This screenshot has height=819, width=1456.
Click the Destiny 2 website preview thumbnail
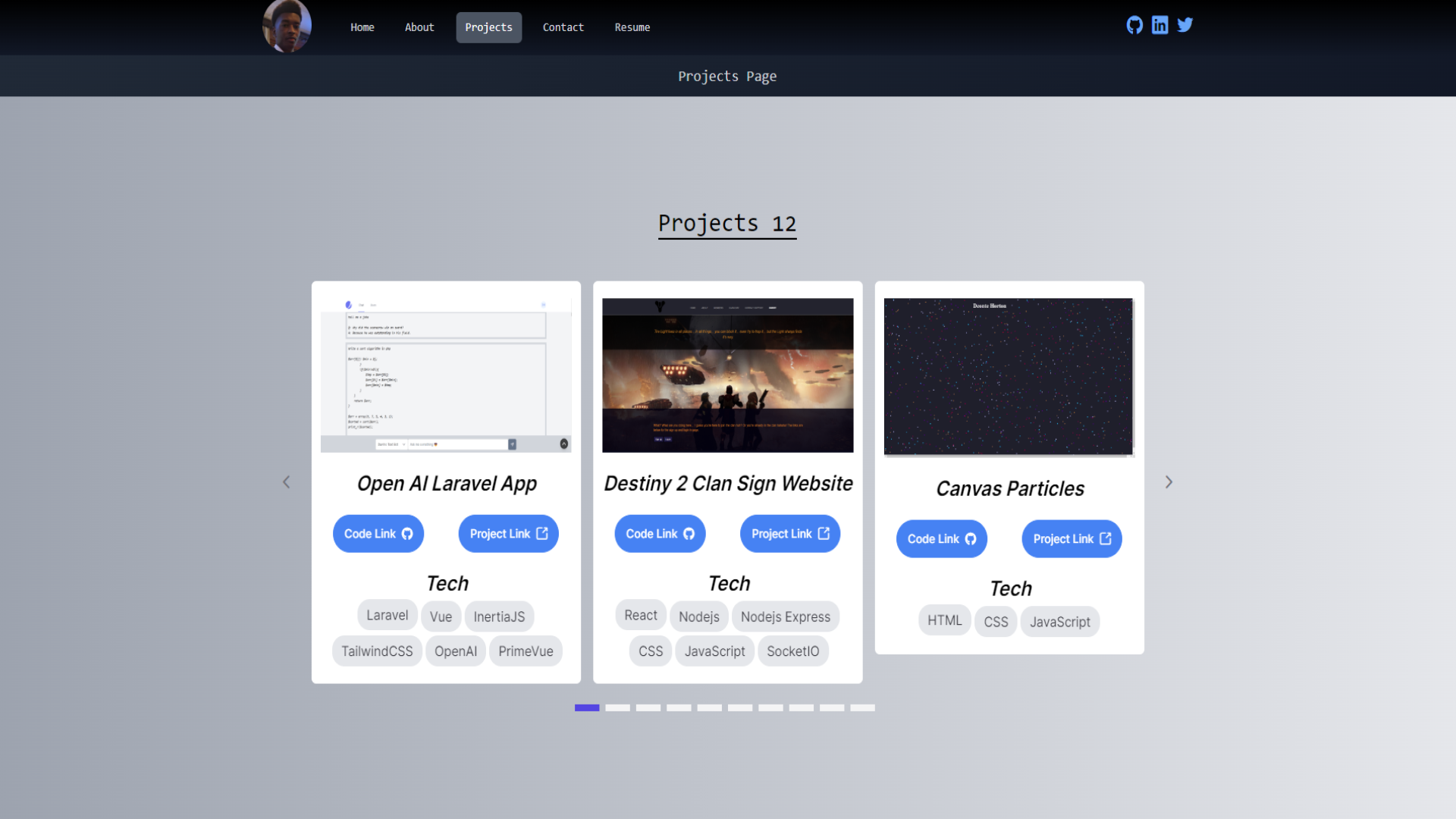[727, 375]
